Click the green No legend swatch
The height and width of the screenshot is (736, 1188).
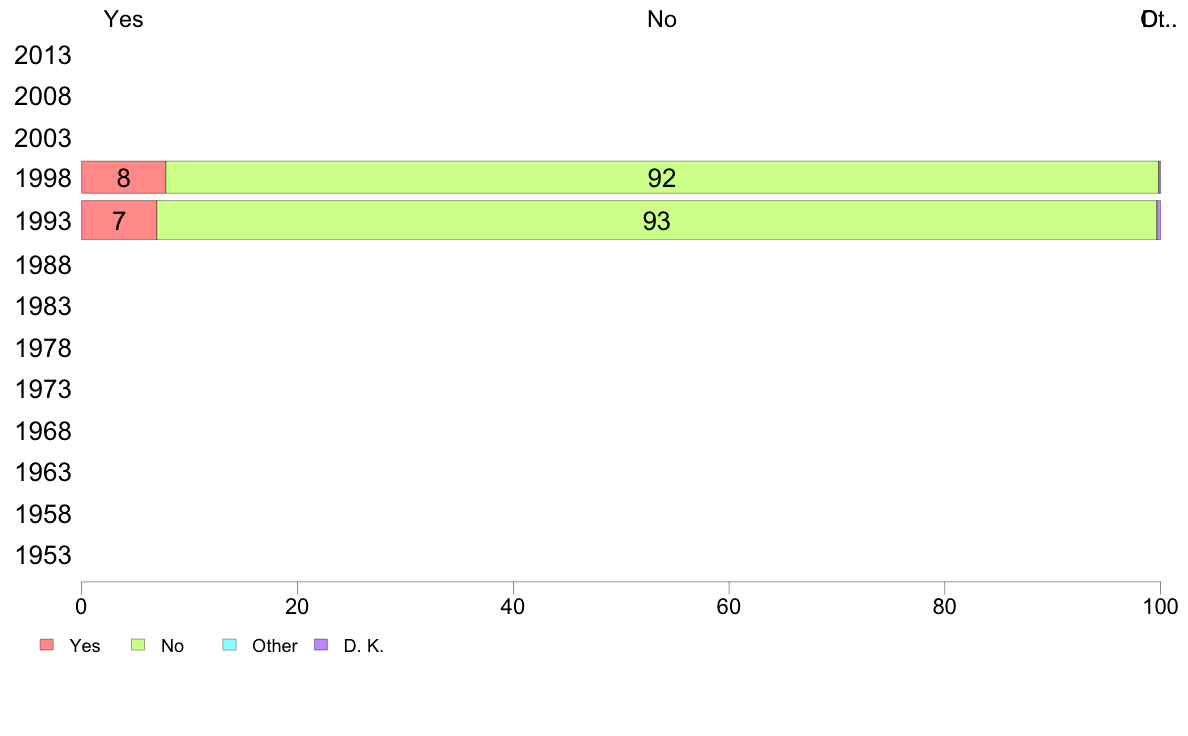point(138,645)
